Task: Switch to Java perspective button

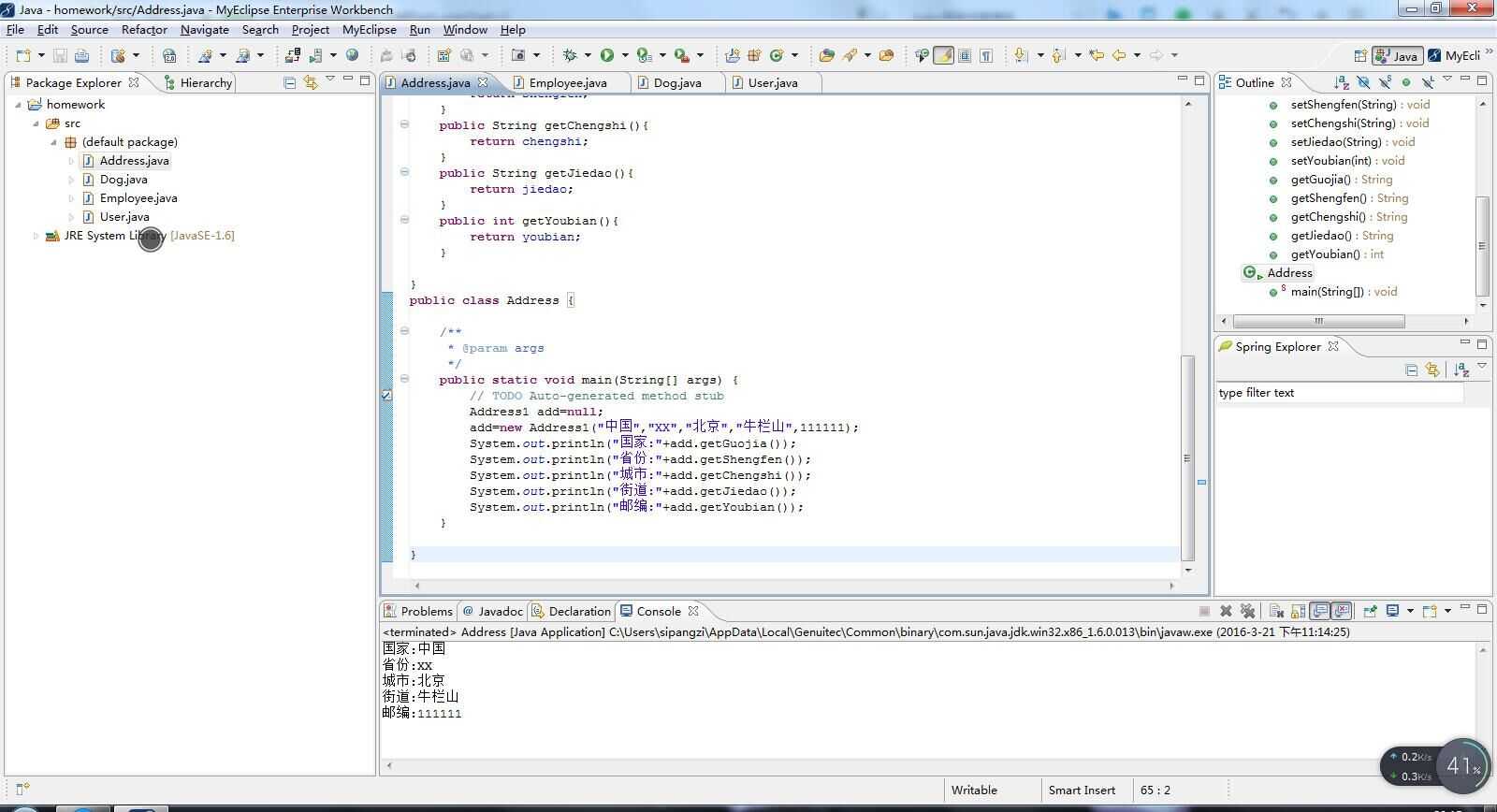Action: (1397, 55)
